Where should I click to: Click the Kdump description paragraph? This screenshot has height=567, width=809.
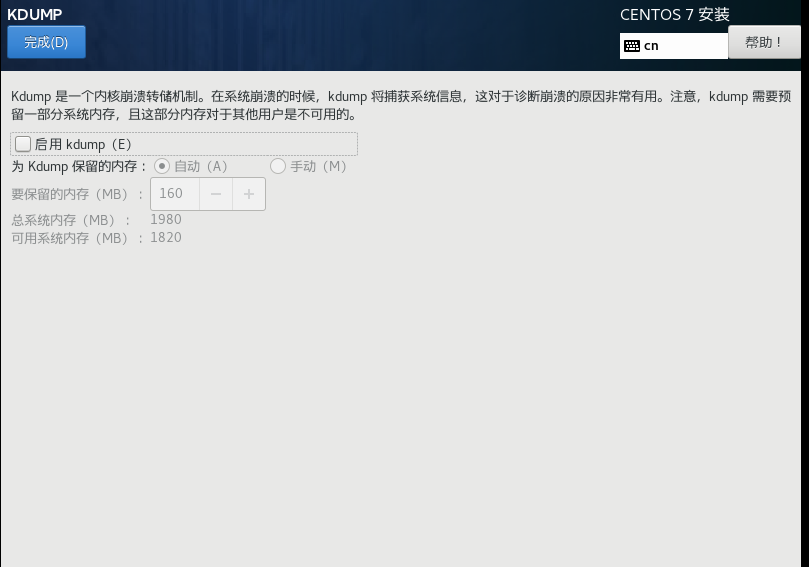[x=401, y=105]
